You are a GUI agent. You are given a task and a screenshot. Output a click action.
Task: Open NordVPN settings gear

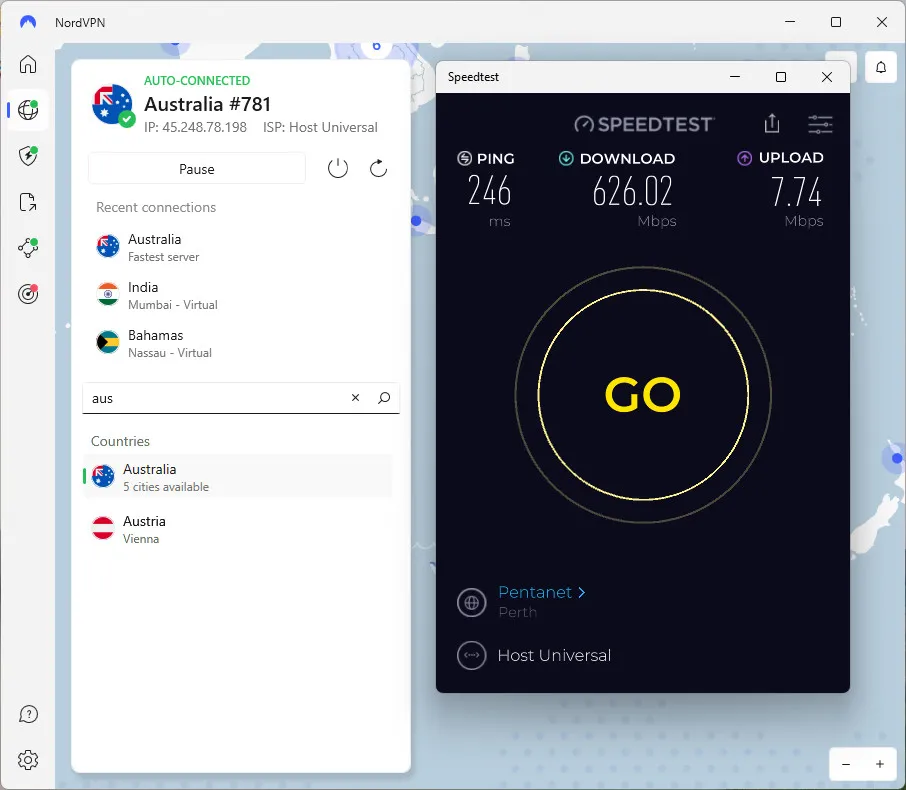pyautogui.click(x=27, y=760)
